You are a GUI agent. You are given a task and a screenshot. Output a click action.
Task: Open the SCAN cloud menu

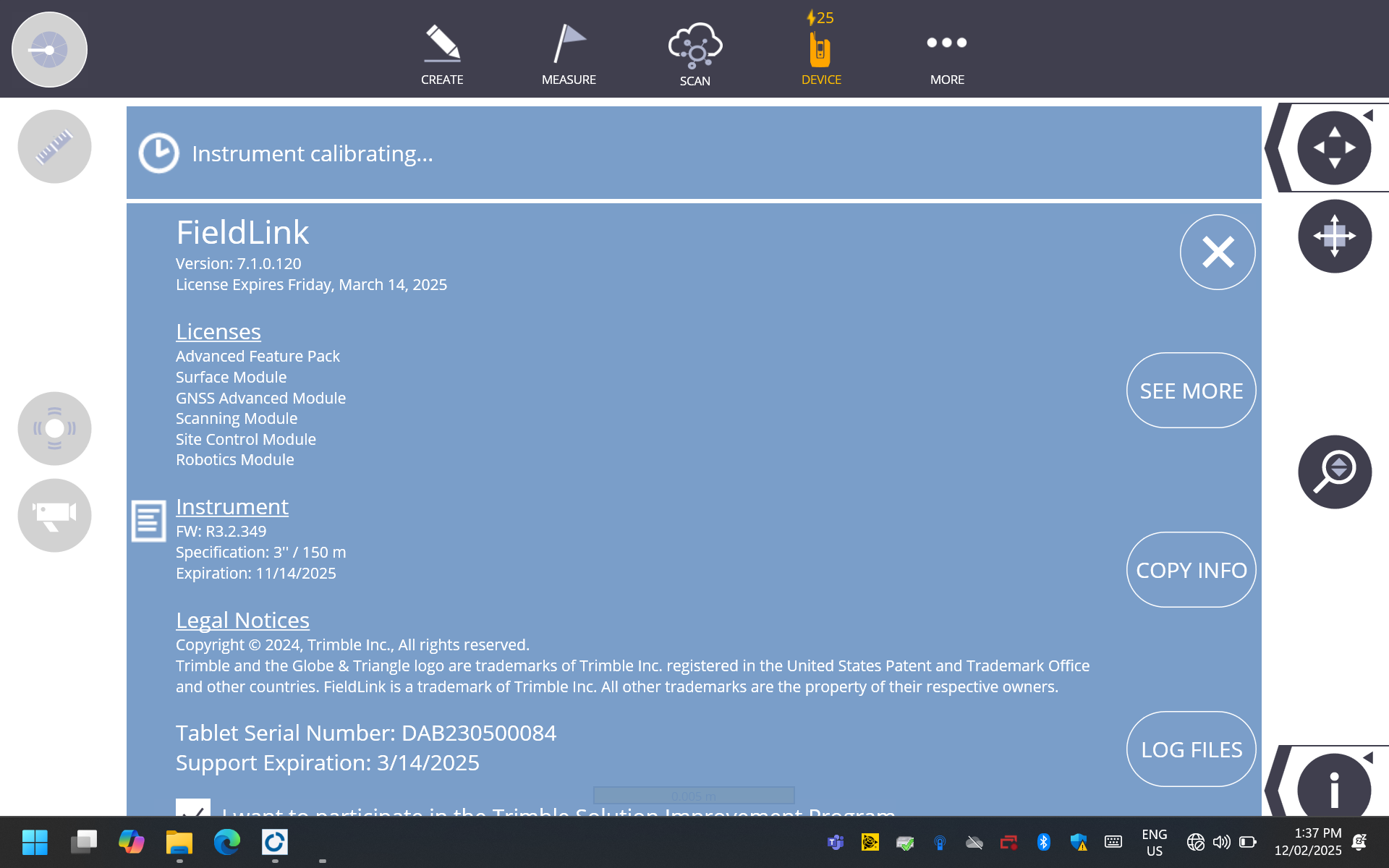coord(694,55)
